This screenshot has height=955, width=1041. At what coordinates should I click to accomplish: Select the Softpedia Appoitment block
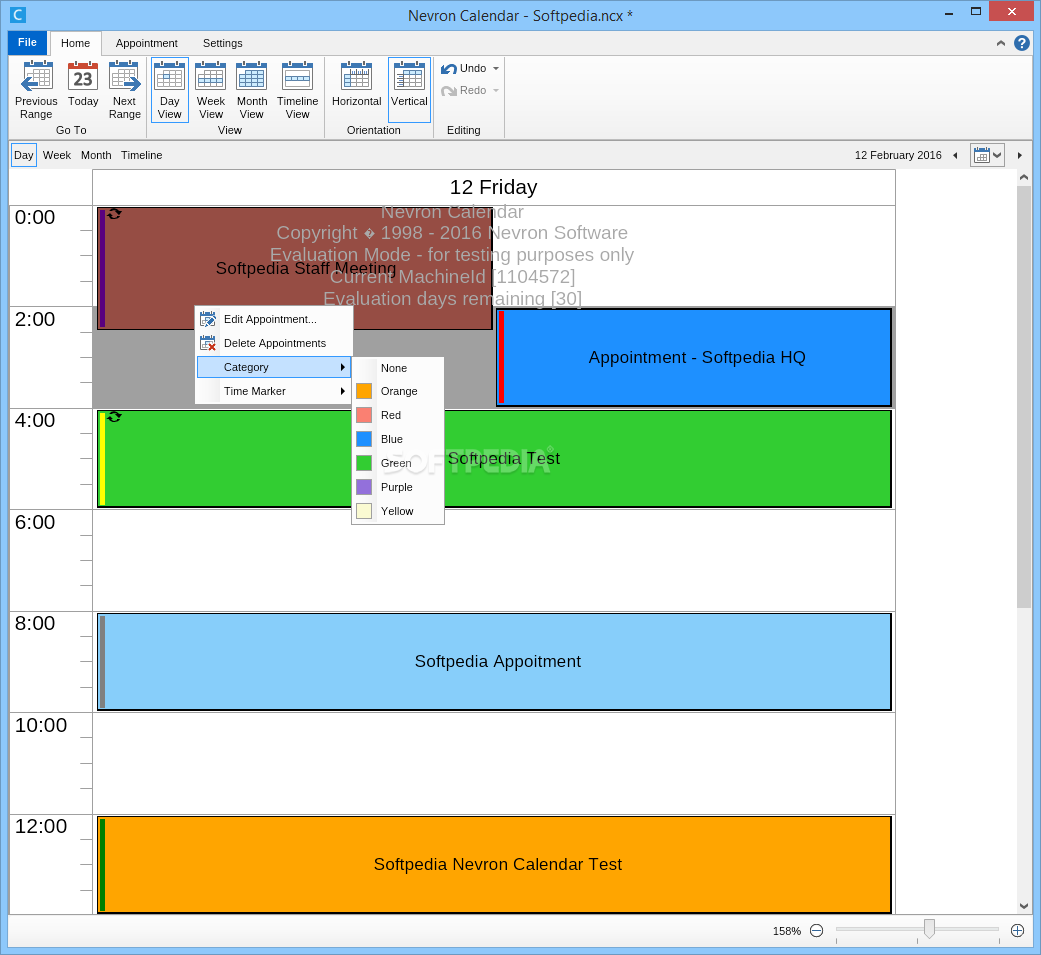pyautogui.click(x=494, y=661)
